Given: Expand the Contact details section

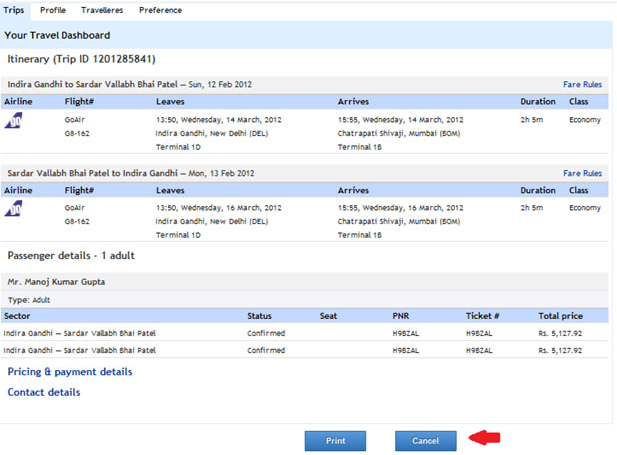Looking at the screenshot, I should pos(44,392).
